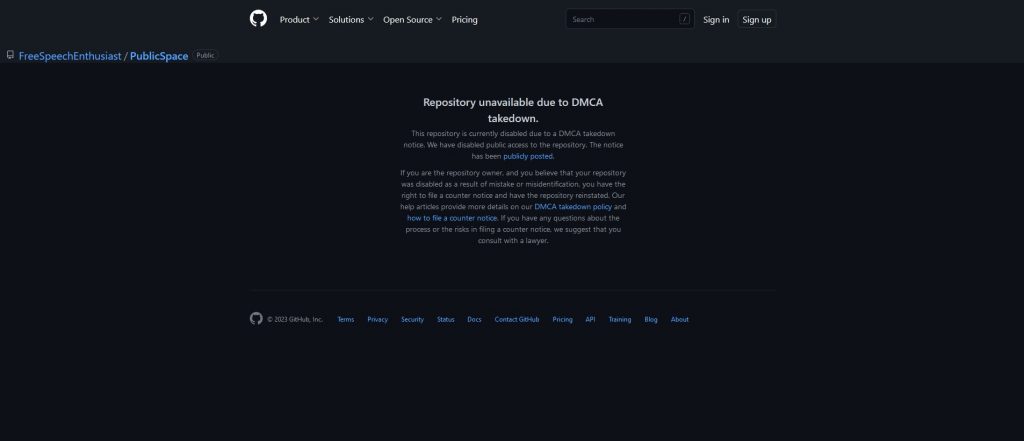Click the slash shortcut icon in search box
The width and height of the screenshot is (1024, 441).
(x=684, y=19)
